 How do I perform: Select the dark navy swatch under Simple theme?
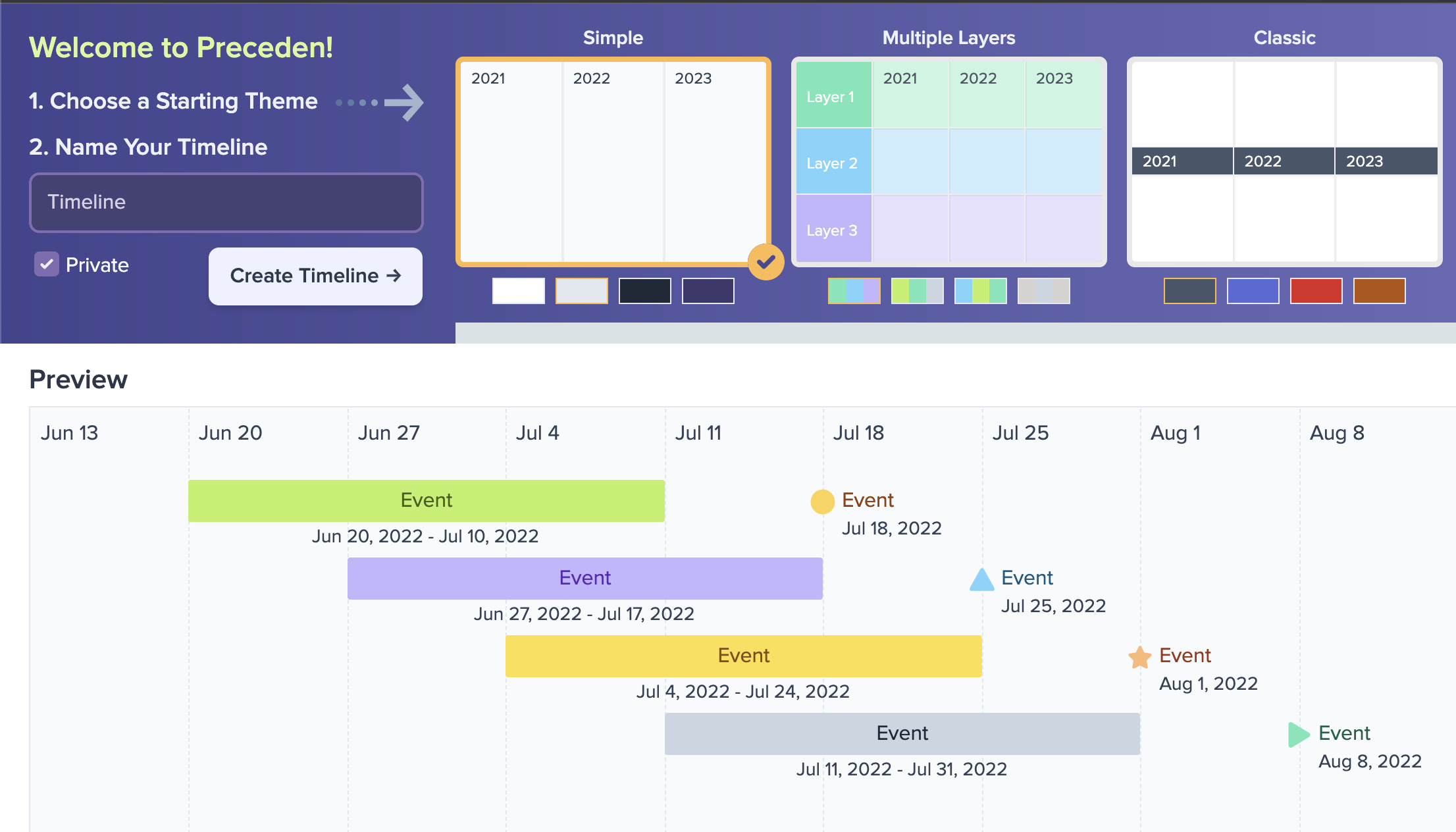click(x=644, y=290)
